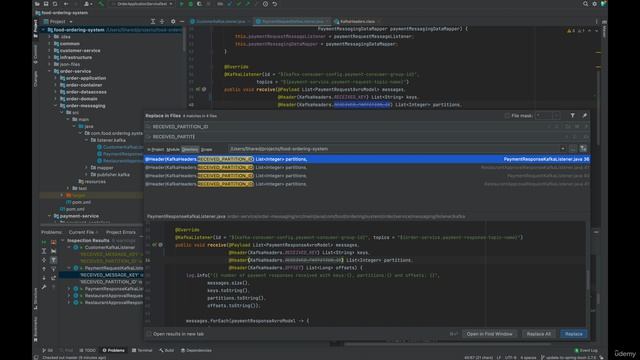Screen dimensions: 640x360
Task: Expand the customer-service module
Action: coord(50,51)
